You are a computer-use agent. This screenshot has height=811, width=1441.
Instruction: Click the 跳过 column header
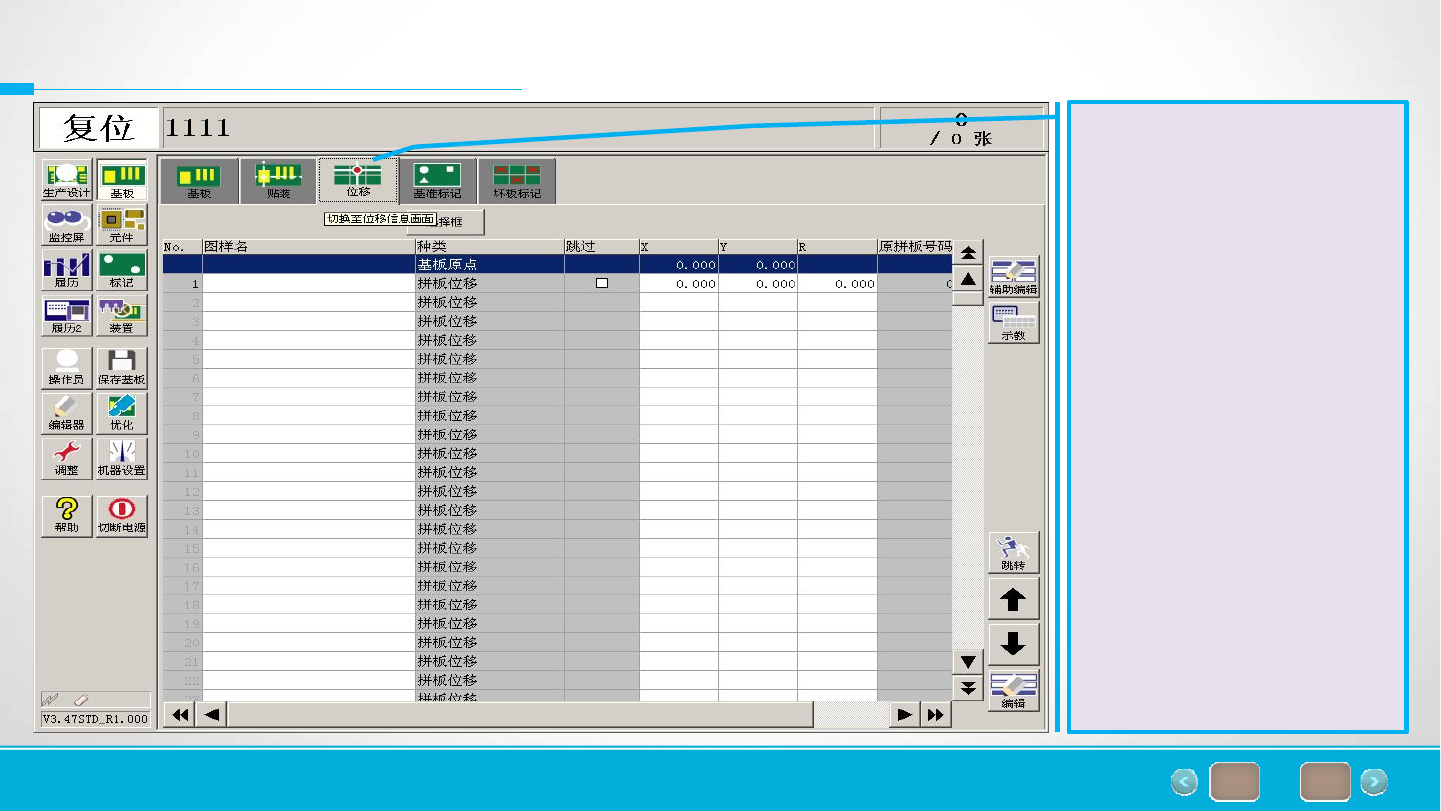click(x=601, y=246)
